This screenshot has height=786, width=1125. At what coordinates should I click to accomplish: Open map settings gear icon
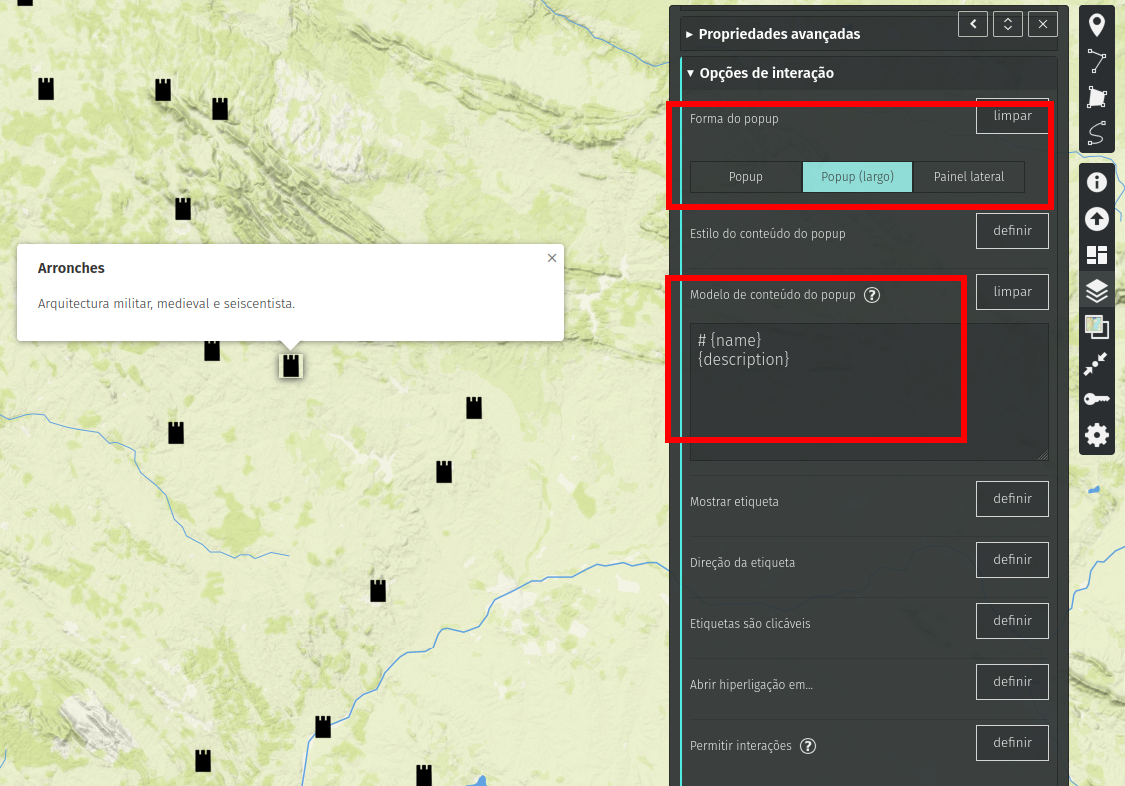(x=1096, y=435)
